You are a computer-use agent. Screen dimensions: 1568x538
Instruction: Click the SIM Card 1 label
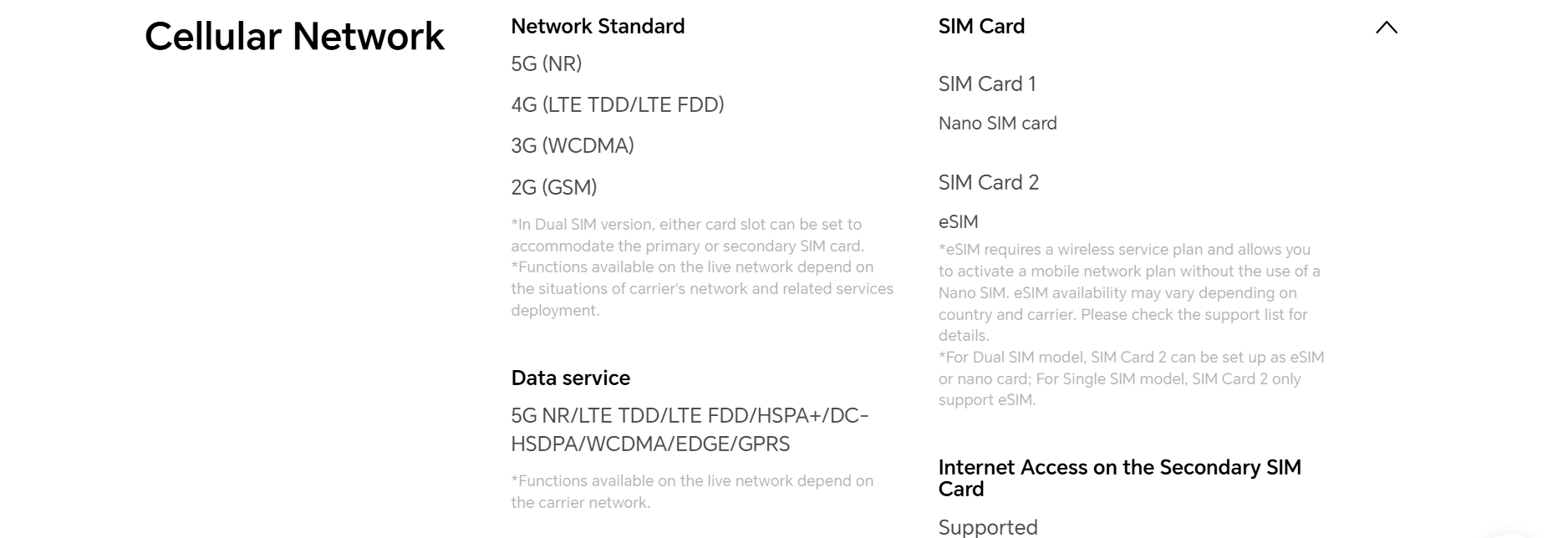click(986, 84)
